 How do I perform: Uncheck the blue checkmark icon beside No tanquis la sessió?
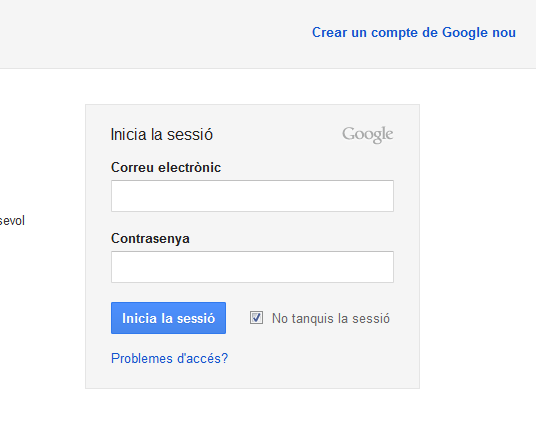[256, 318]
